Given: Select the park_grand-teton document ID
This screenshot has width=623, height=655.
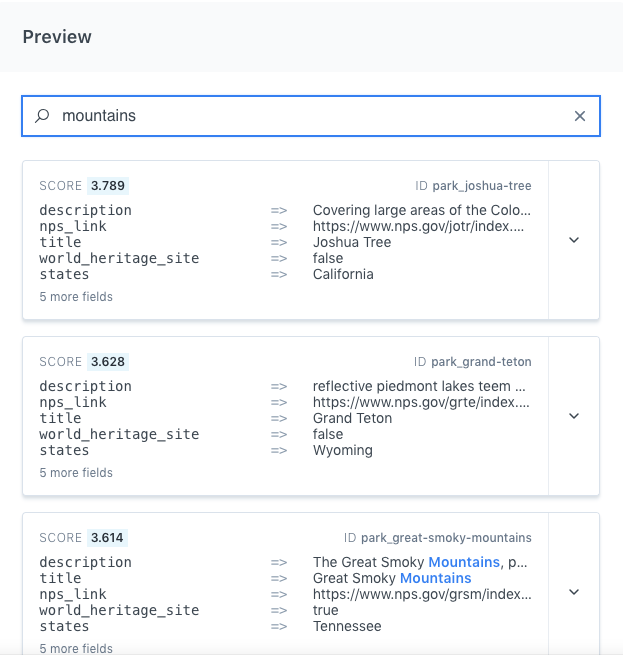Looking at the screenshot, I should pyautogui.click(x=481, y=362).
